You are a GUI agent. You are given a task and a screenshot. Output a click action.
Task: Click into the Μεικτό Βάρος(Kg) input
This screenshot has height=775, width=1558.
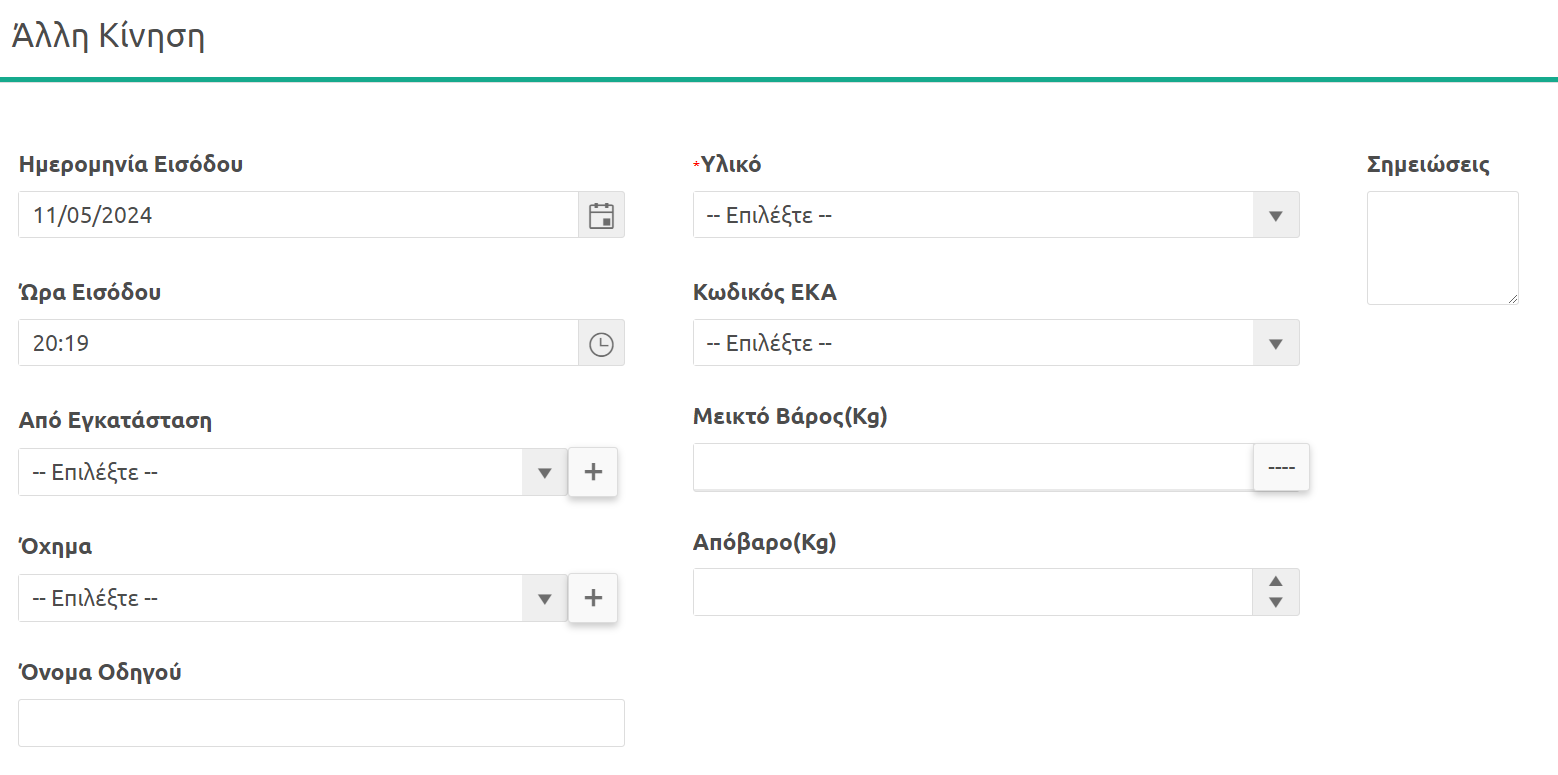(x=972, y=468)
